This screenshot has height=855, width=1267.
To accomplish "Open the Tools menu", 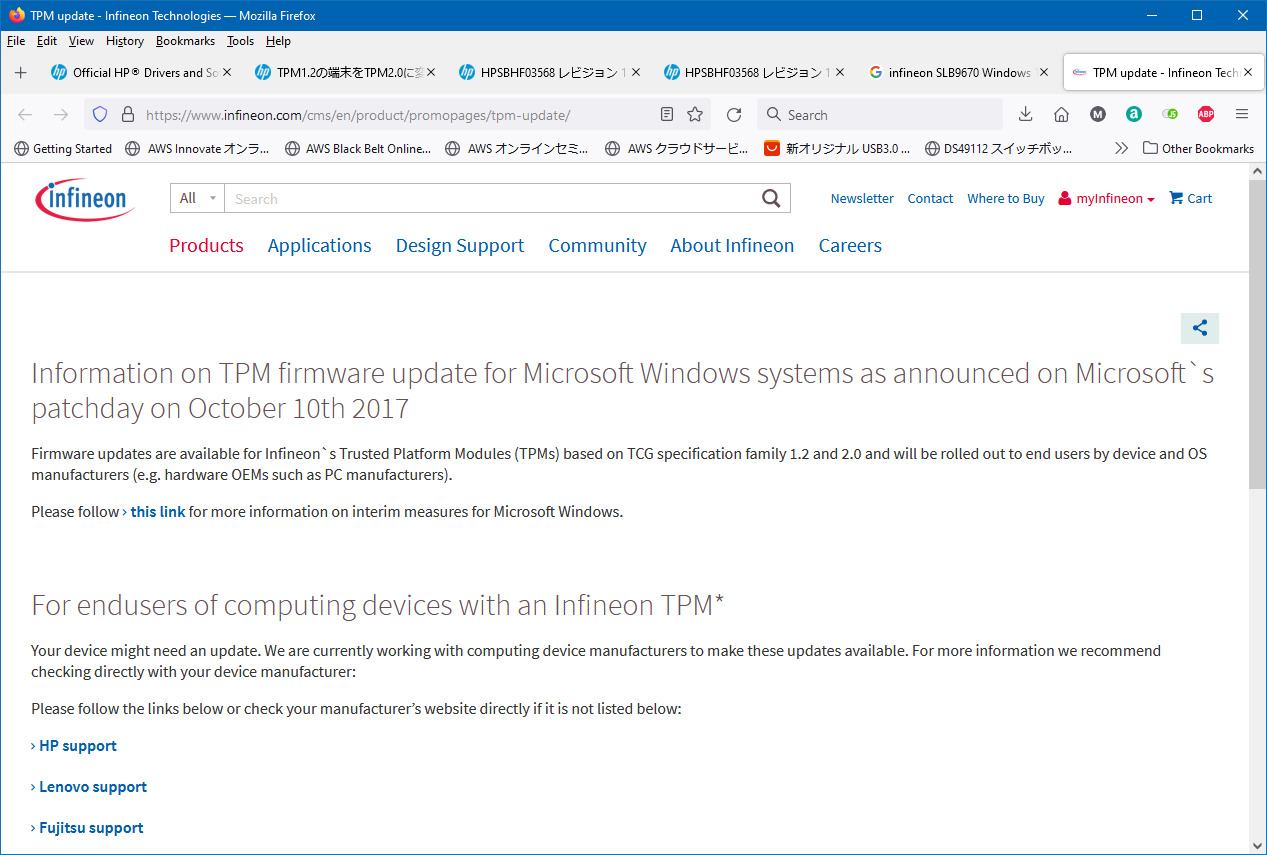I will click(x=240, y=41).
